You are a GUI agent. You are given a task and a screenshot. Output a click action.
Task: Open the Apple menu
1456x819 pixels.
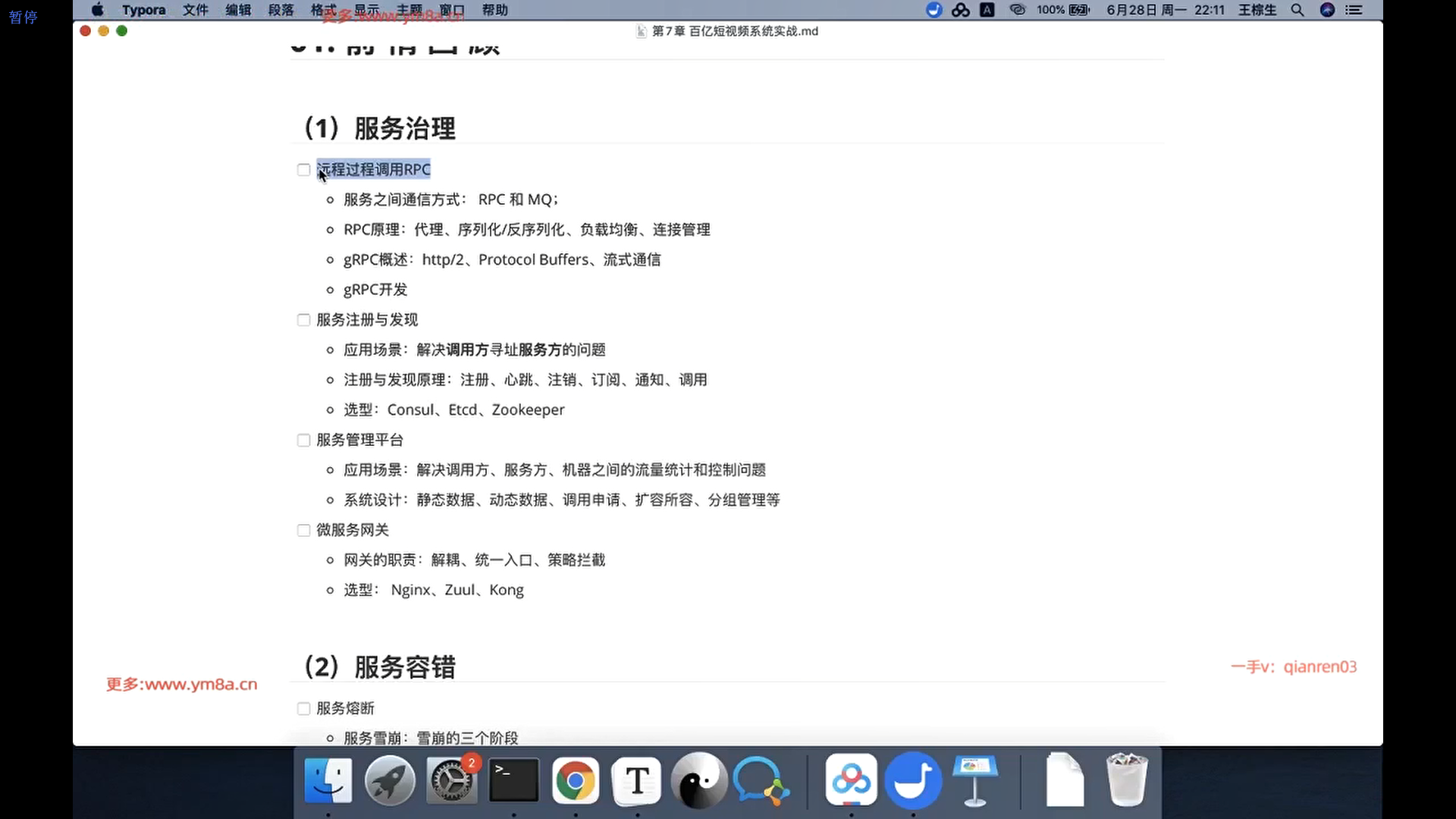tap(98, 10)
